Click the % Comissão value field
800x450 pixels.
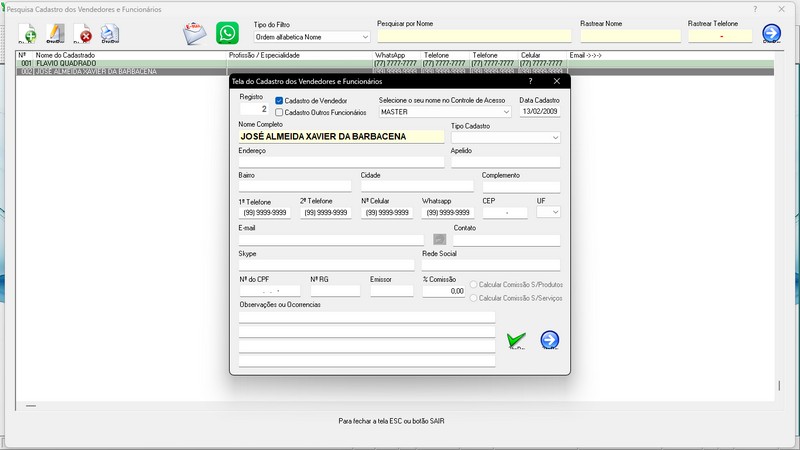[444, 291]
